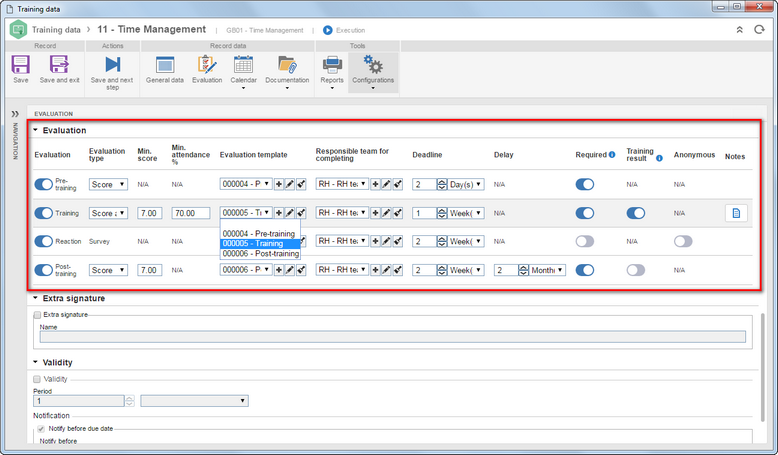The height and width of the screenshot is (455, 778).
Task: Add a template in the Post-training row
Action: pos(279,270)
